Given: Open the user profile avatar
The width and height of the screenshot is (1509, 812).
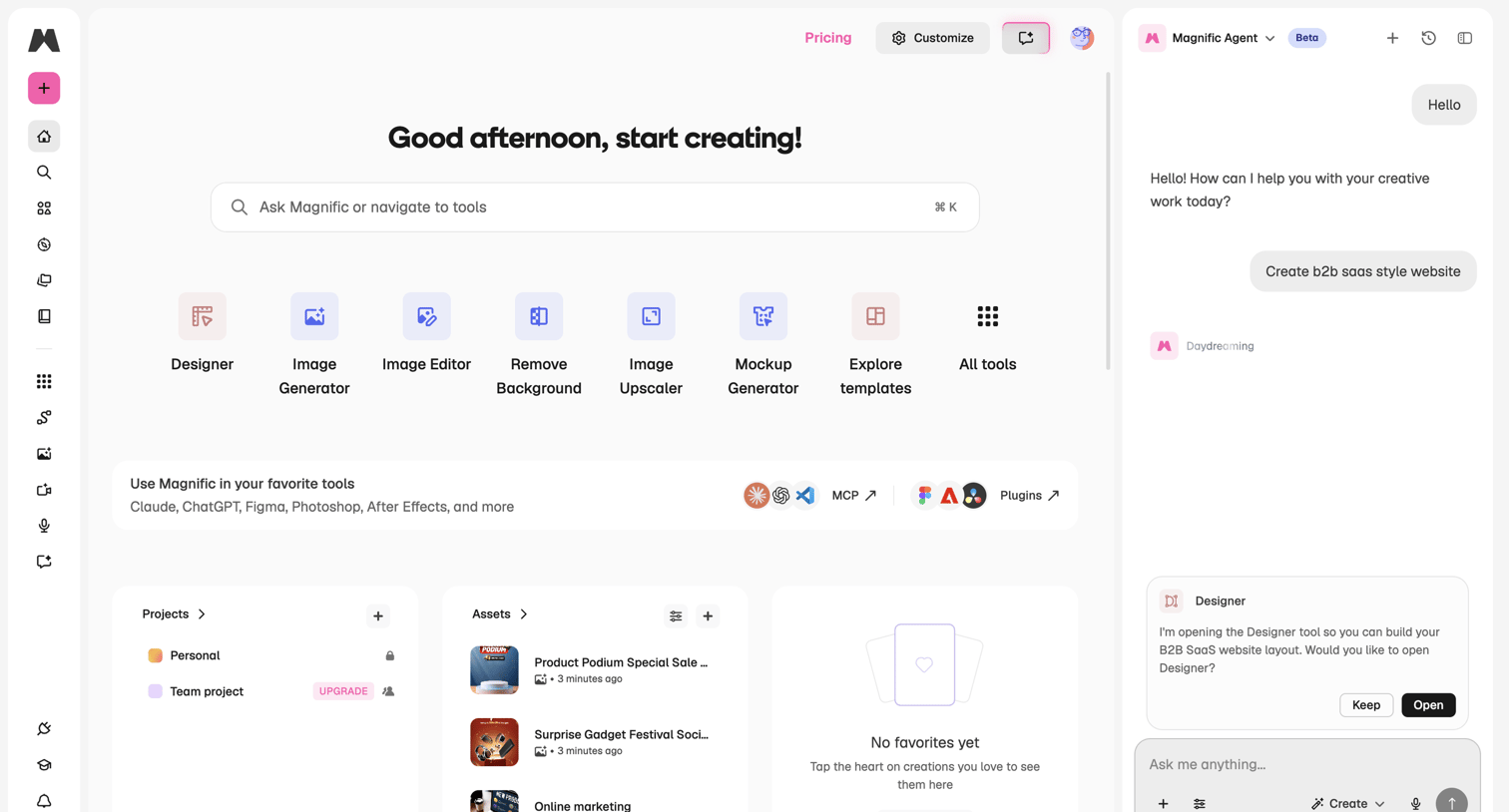Looking at the screenshot, I should pyautogui.click(x=1082, y=38).
